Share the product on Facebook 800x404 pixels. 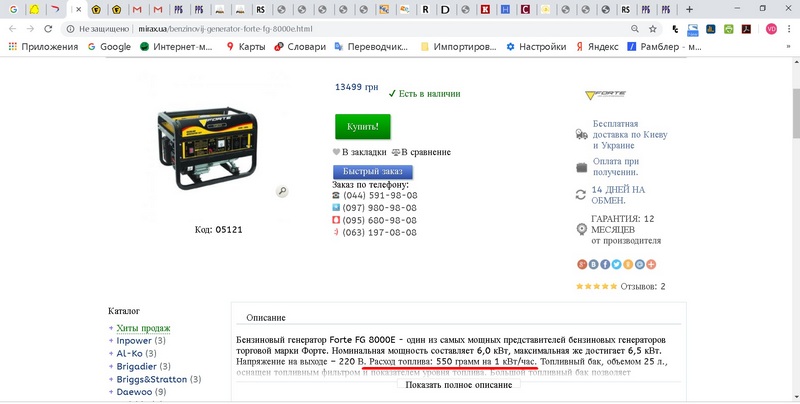click(605, 264)
